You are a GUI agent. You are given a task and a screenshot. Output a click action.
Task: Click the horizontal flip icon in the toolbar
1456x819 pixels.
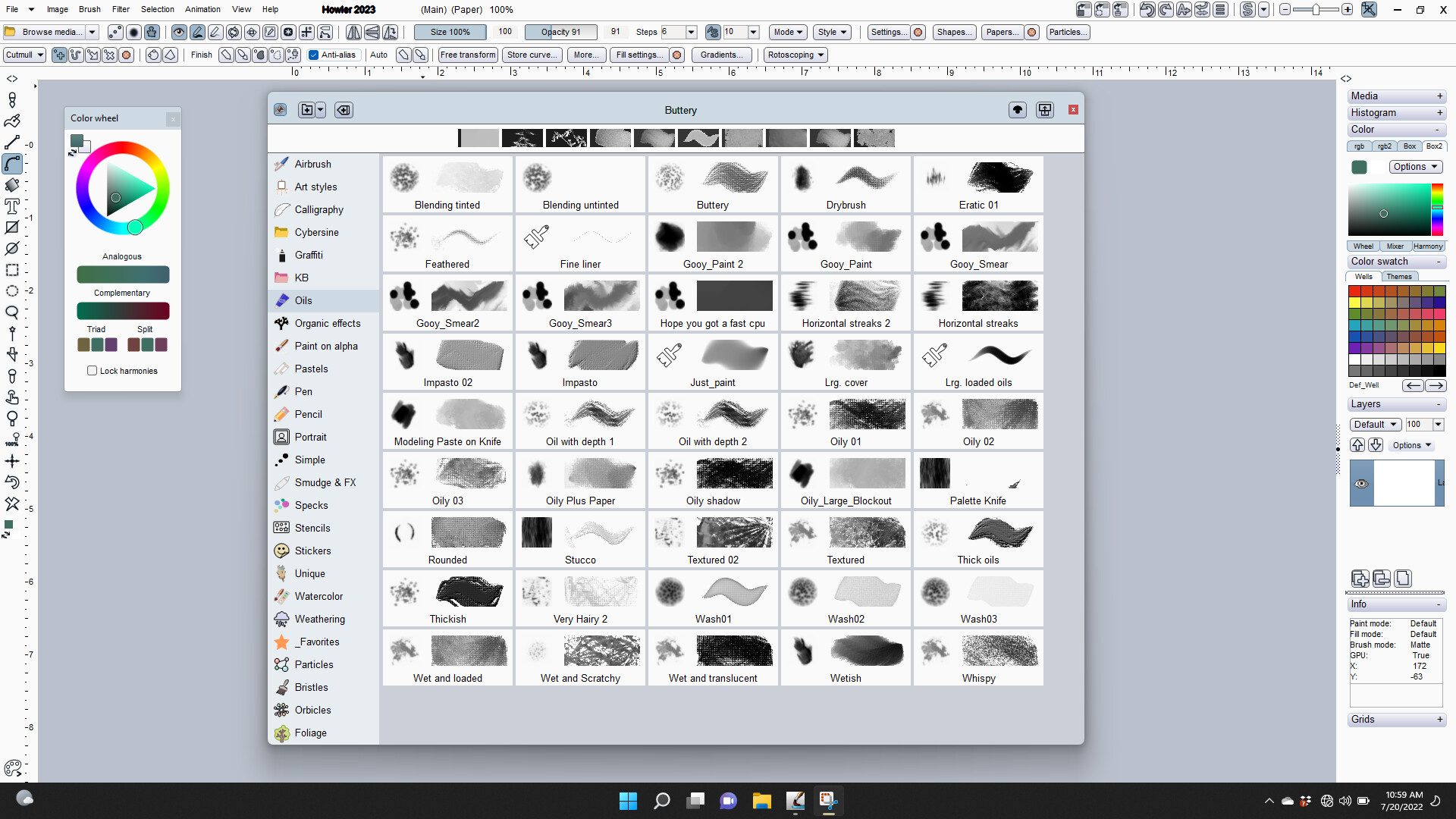pos(353,32)
